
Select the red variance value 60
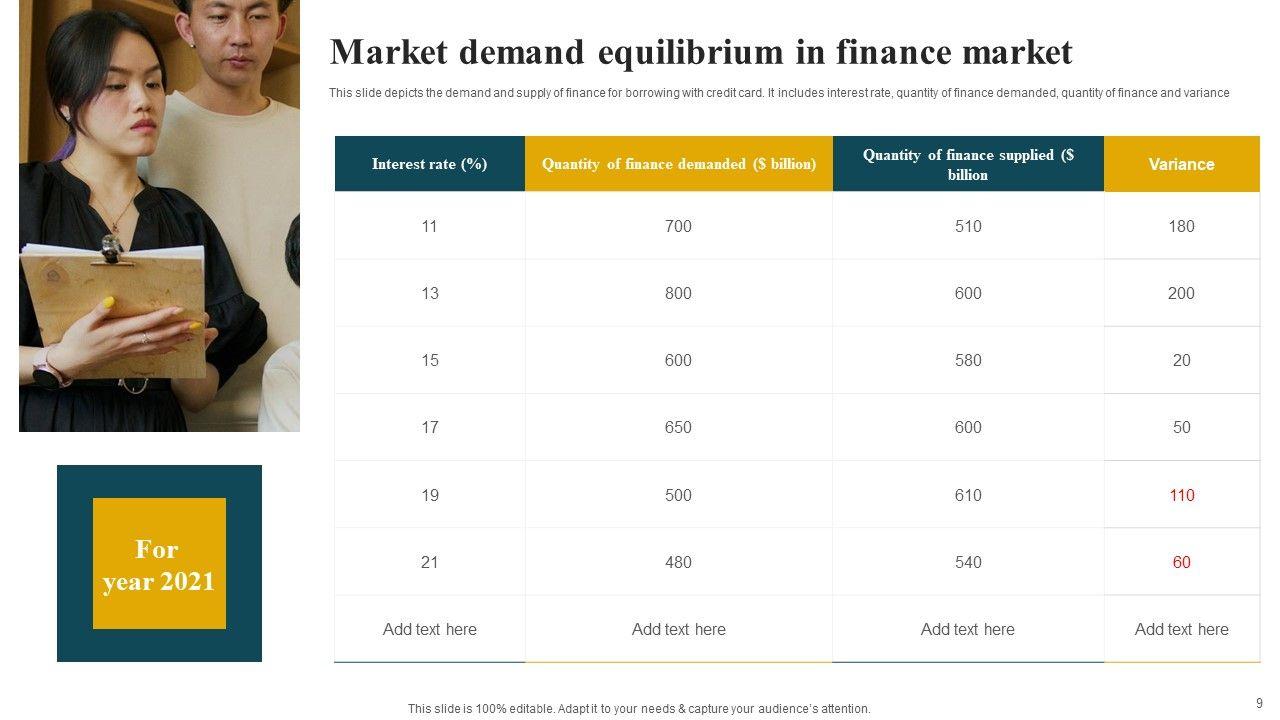[x=1181, y=562]
